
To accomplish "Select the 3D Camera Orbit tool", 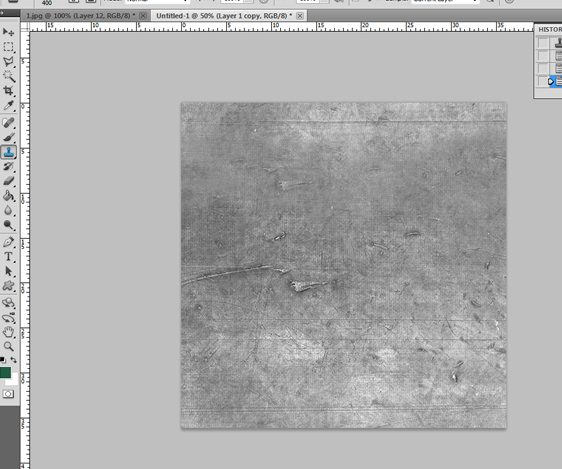I will [x=8, y=318].
